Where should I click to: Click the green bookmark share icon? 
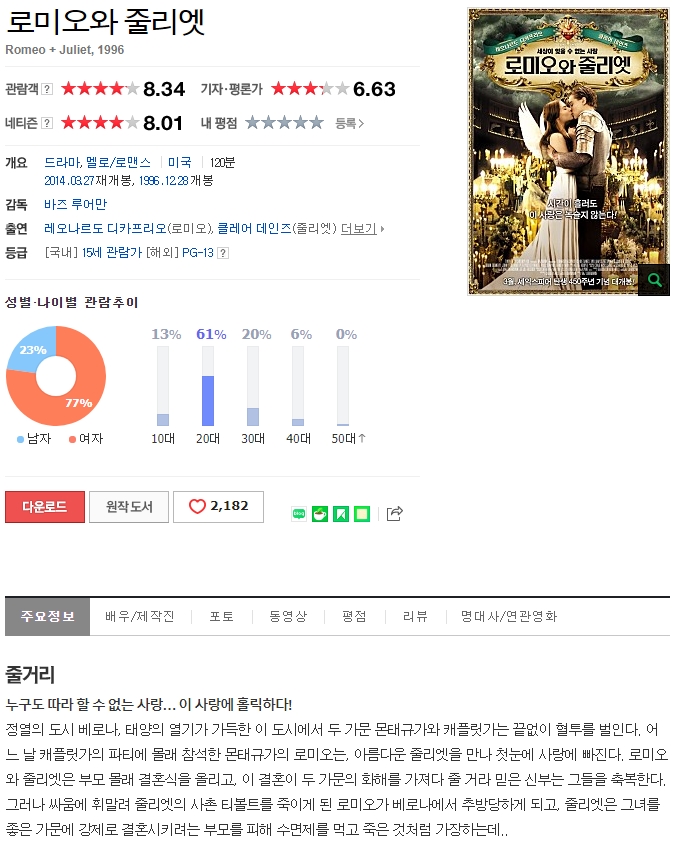(341, 513)
